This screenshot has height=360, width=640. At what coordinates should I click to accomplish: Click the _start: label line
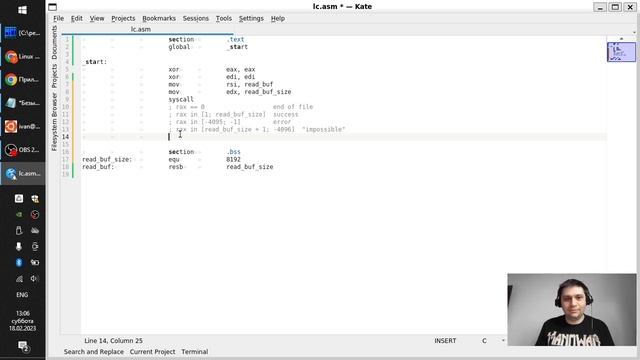[x=94, y=62]
